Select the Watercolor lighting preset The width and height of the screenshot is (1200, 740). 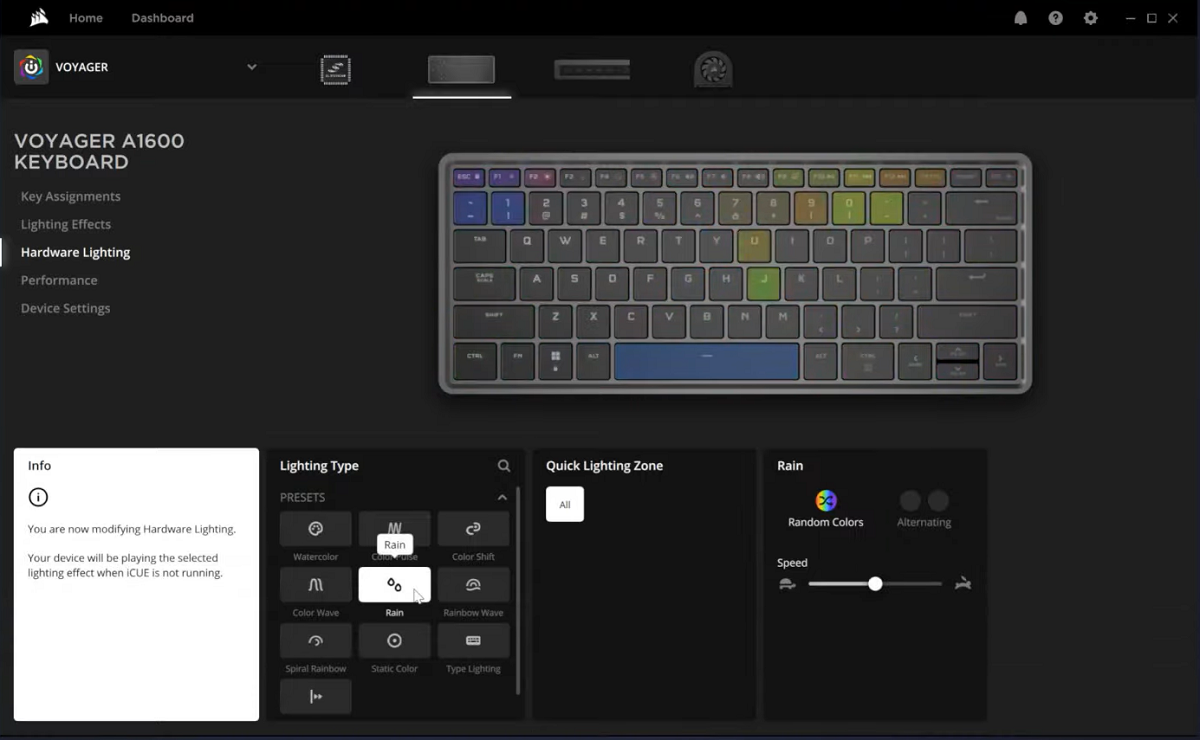[x=315, y=529]
